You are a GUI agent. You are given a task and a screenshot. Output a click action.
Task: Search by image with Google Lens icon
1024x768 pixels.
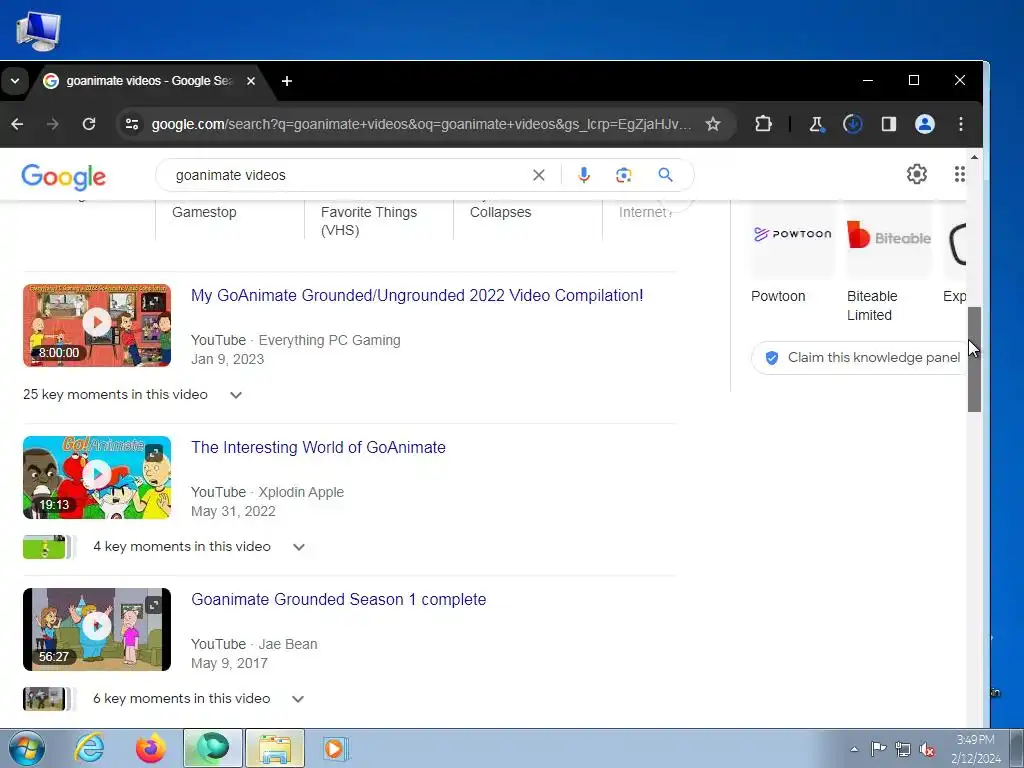624,175
